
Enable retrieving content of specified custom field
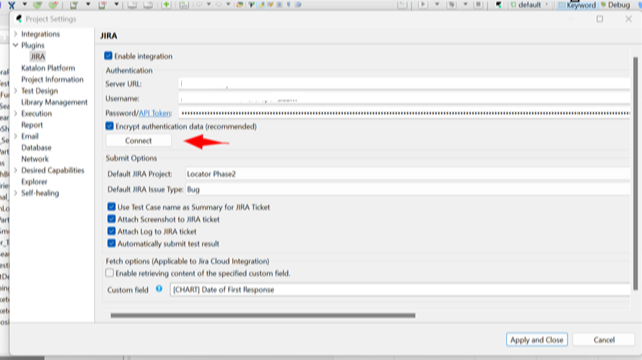[109, 273]
